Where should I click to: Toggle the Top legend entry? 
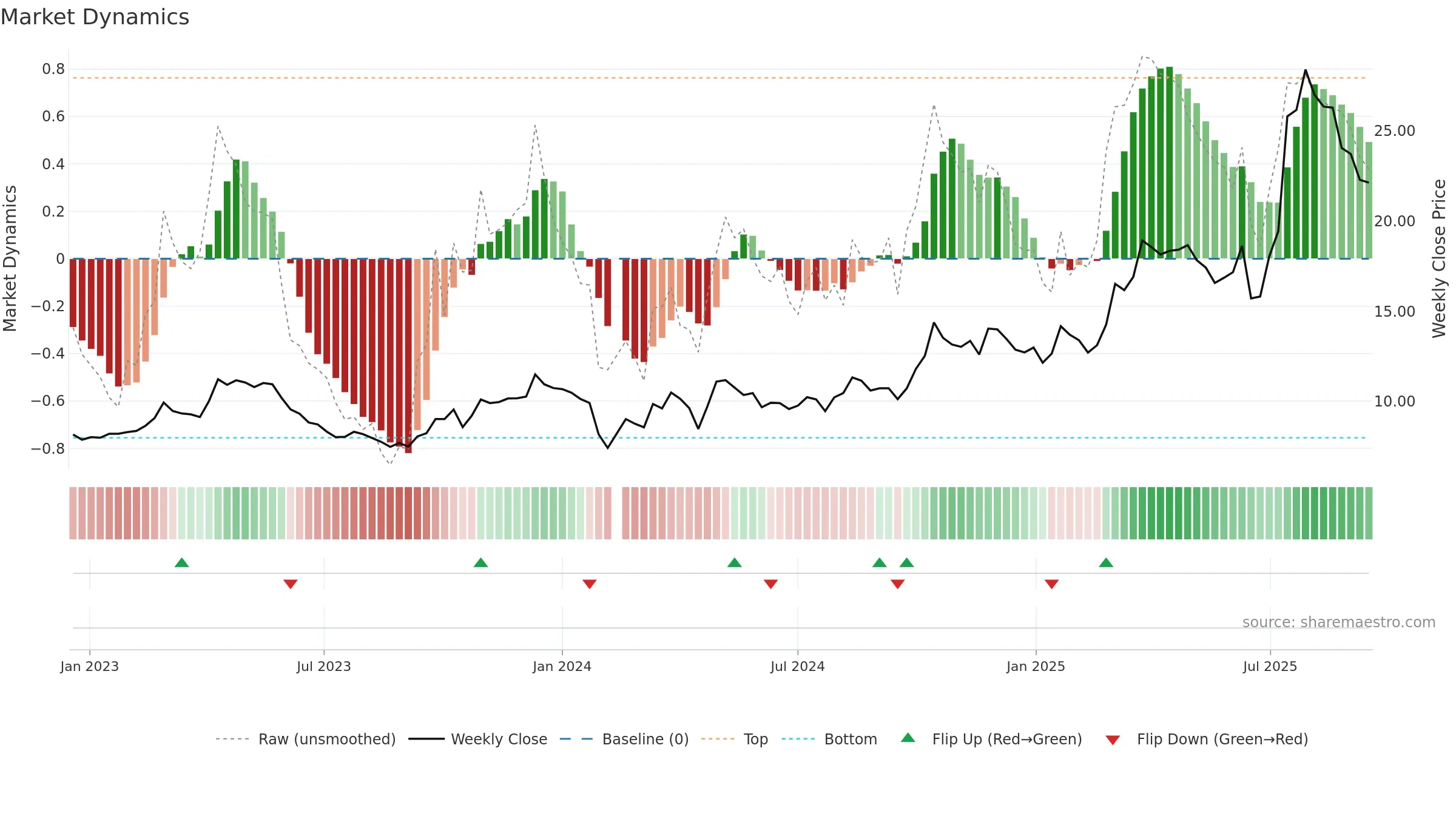[735, 739]
